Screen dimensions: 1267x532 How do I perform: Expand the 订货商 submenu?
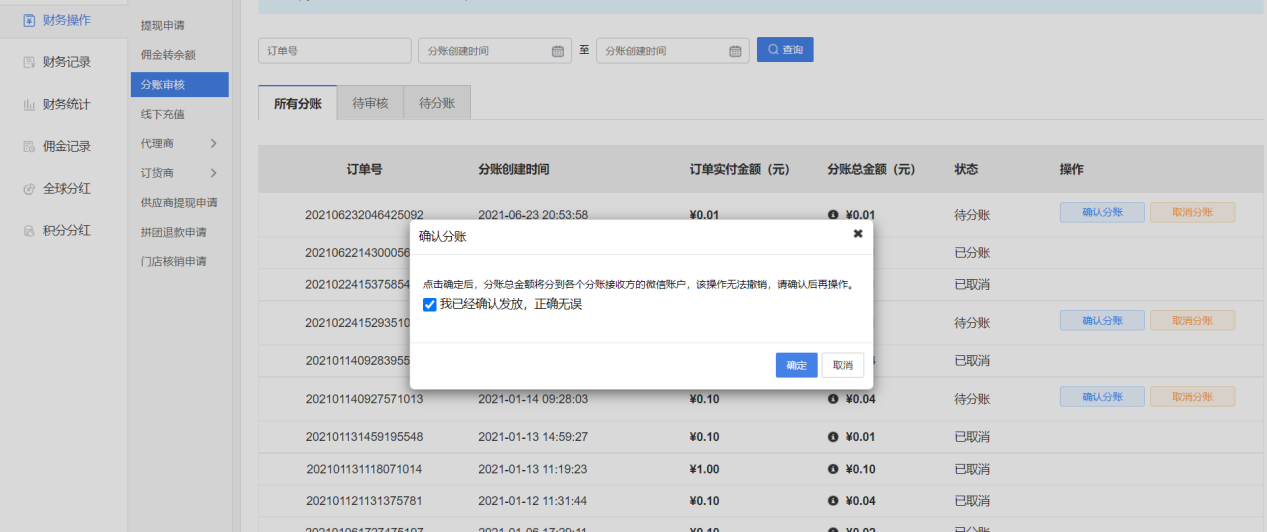(x=213, y=173)
